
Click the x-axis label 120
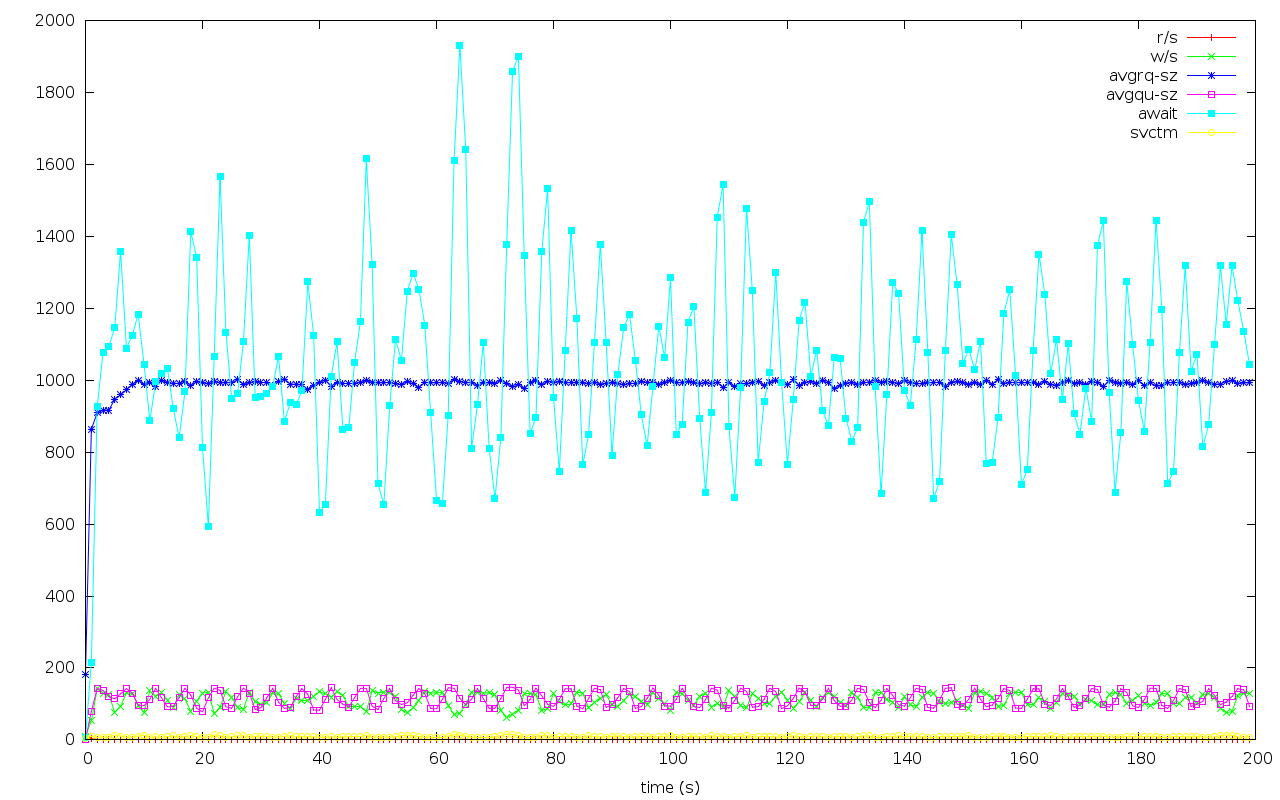click(x=788, y=759)
